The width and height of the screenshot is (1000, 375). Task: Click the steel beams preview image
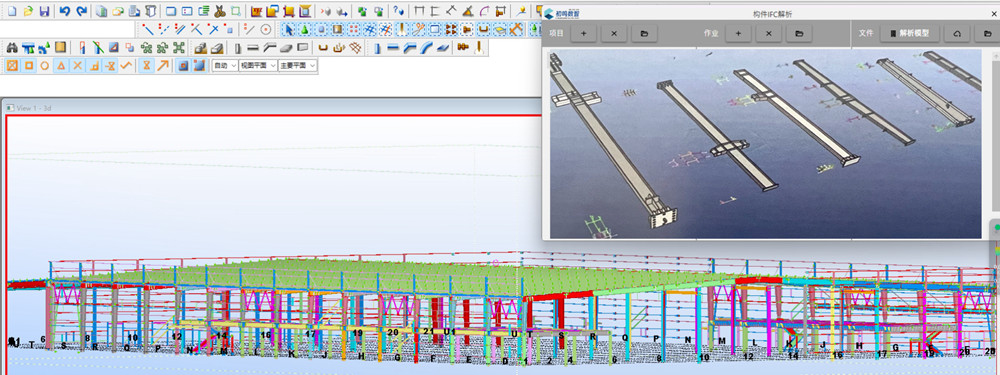765,144
